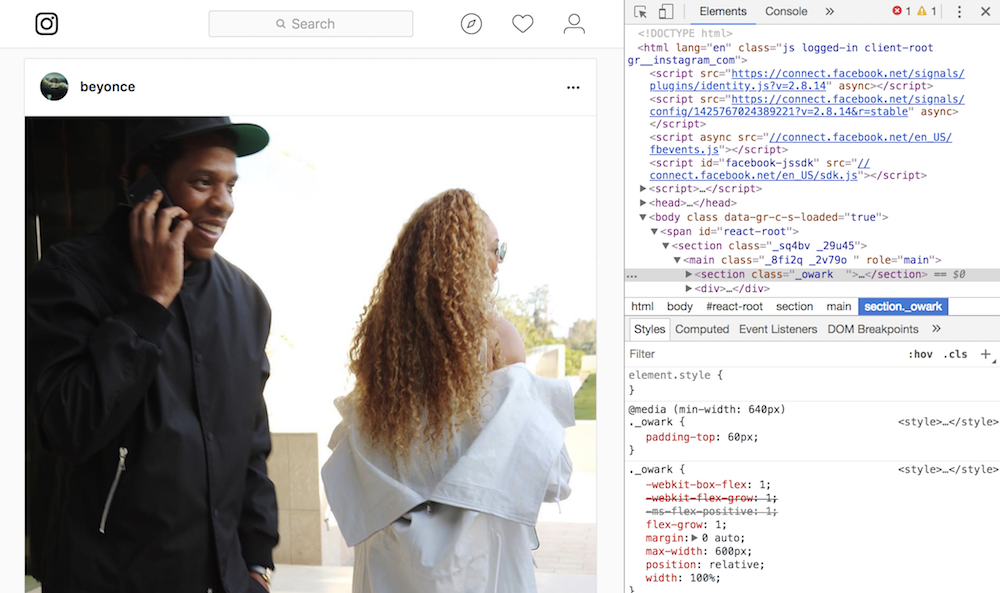This screenshot has width=1000, height=593.
Task: Click the post photo image
Action: point(311,355)
